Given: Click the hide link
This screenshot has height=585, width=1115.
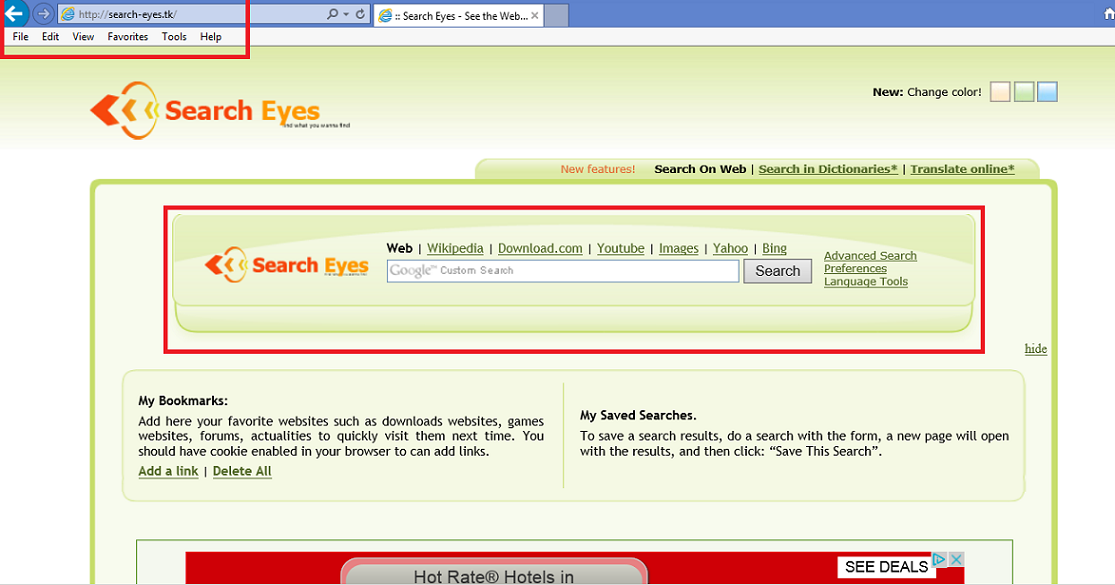Looking at the screenshot, I should [1035, 348].
